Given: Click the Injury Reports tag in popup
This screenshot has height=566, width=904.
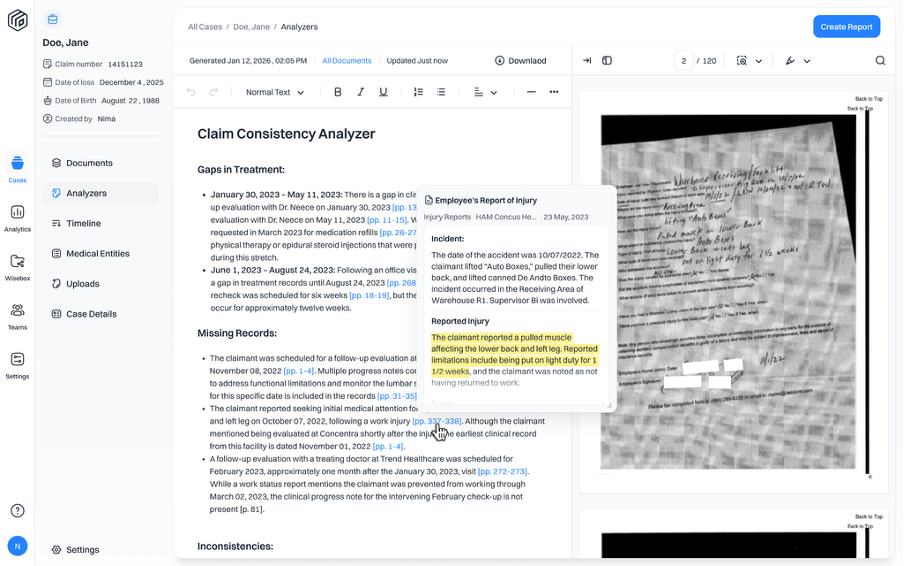Looking at the screenshot, I should click(x=447, y=217).
